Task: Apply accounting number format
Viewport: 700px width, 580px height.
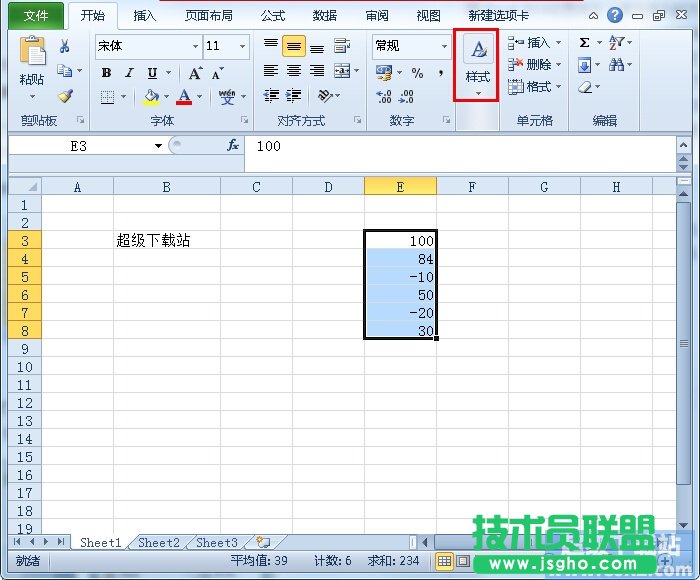Action: coord(384,73)
